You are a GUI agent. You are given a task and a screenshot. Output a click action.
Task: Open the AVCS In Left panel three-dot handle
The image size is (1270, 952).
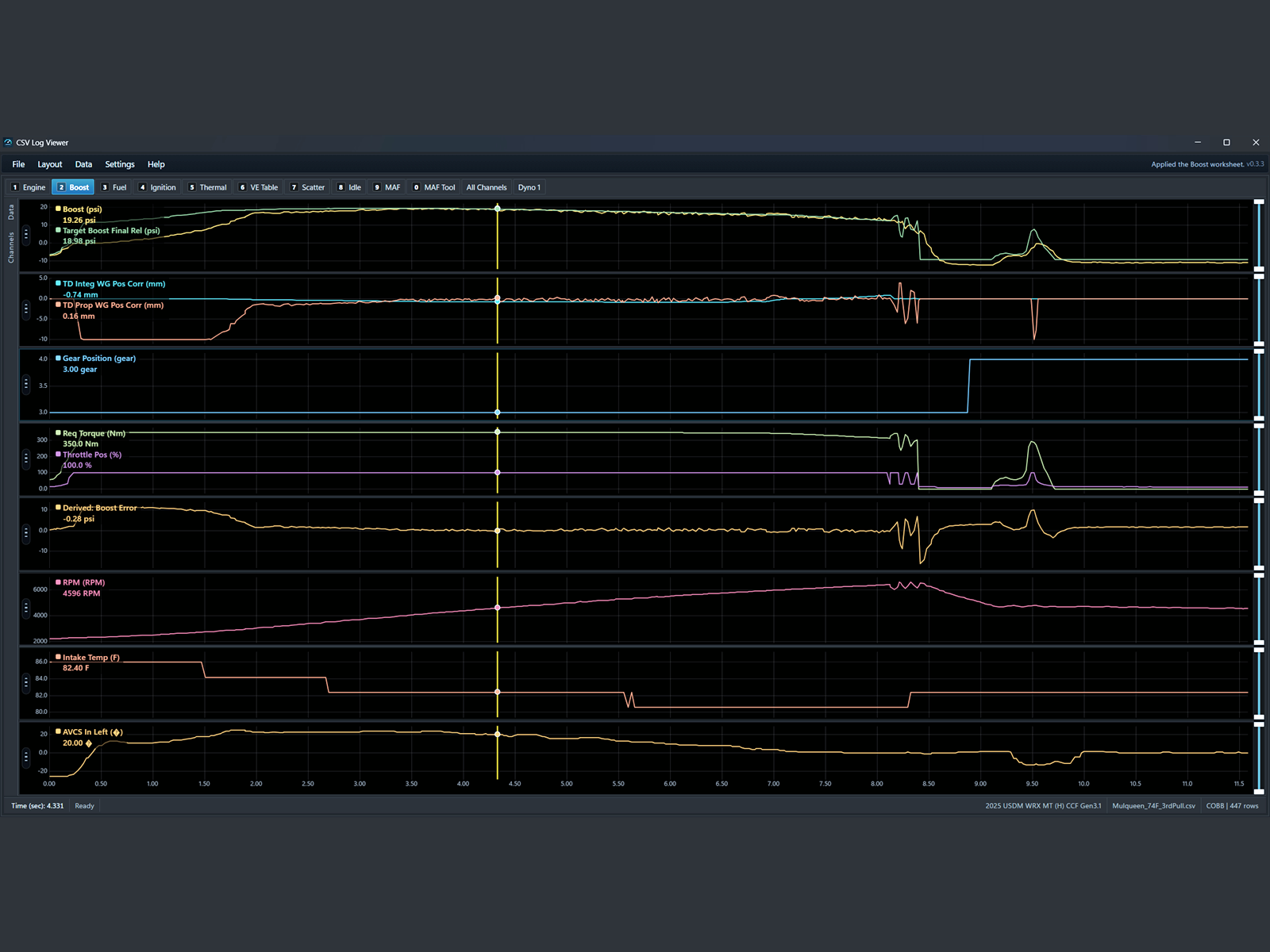pyautogui.click(x=26, y=757)
